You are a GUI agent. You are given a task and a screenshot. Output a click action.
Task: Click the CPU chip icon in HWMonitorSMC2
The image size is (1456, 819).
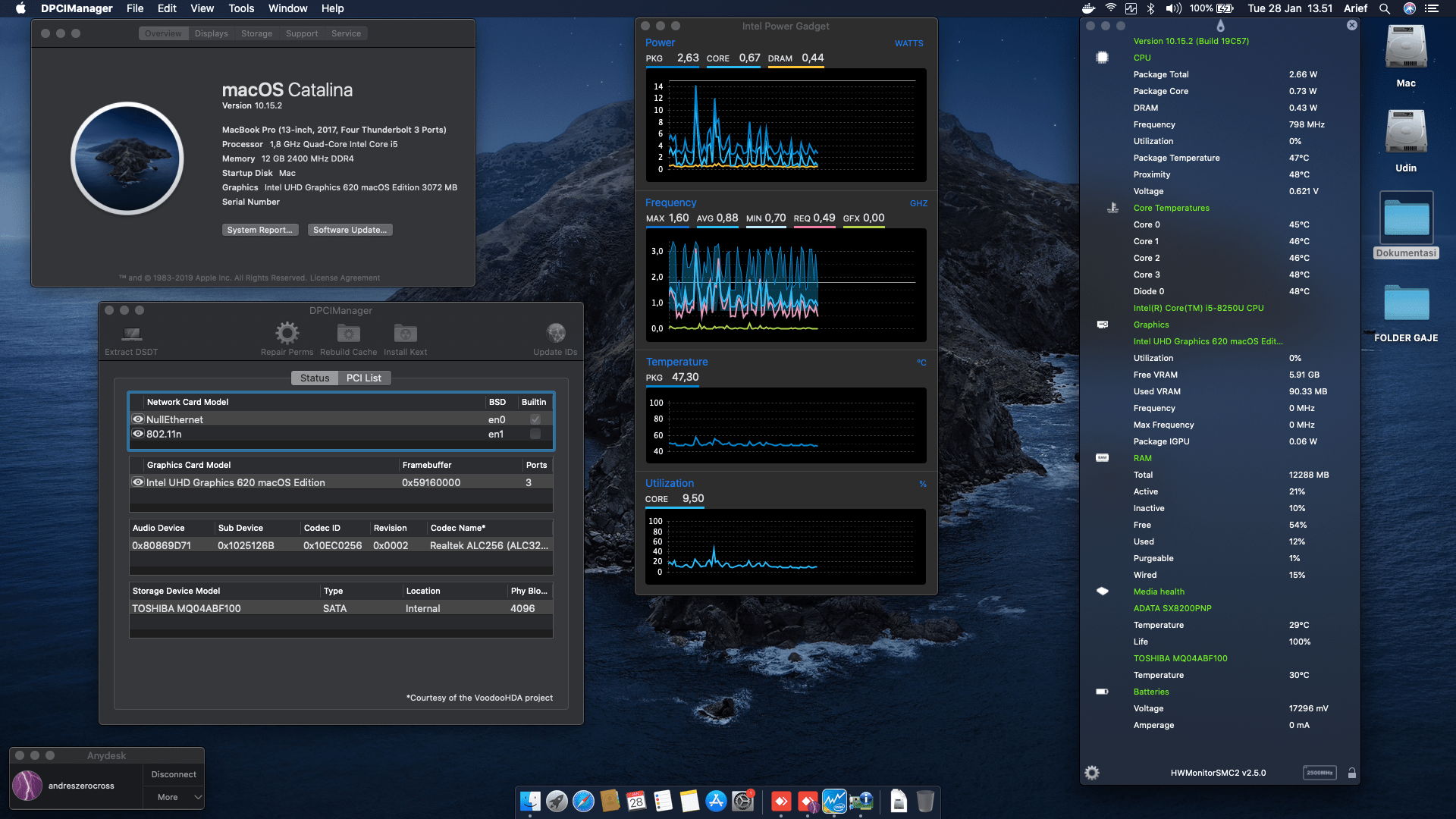(1103, 58)
